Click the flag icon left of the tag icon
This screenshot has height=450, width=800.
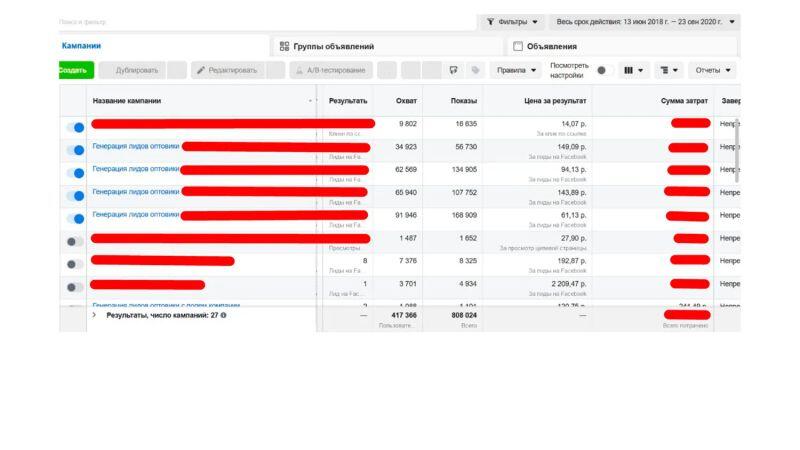point(454,70)
